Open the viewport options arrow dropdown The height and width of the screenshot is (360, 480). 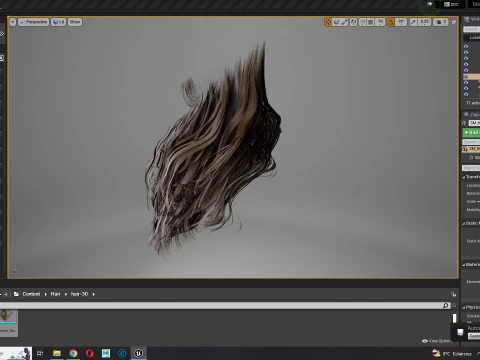13,22
